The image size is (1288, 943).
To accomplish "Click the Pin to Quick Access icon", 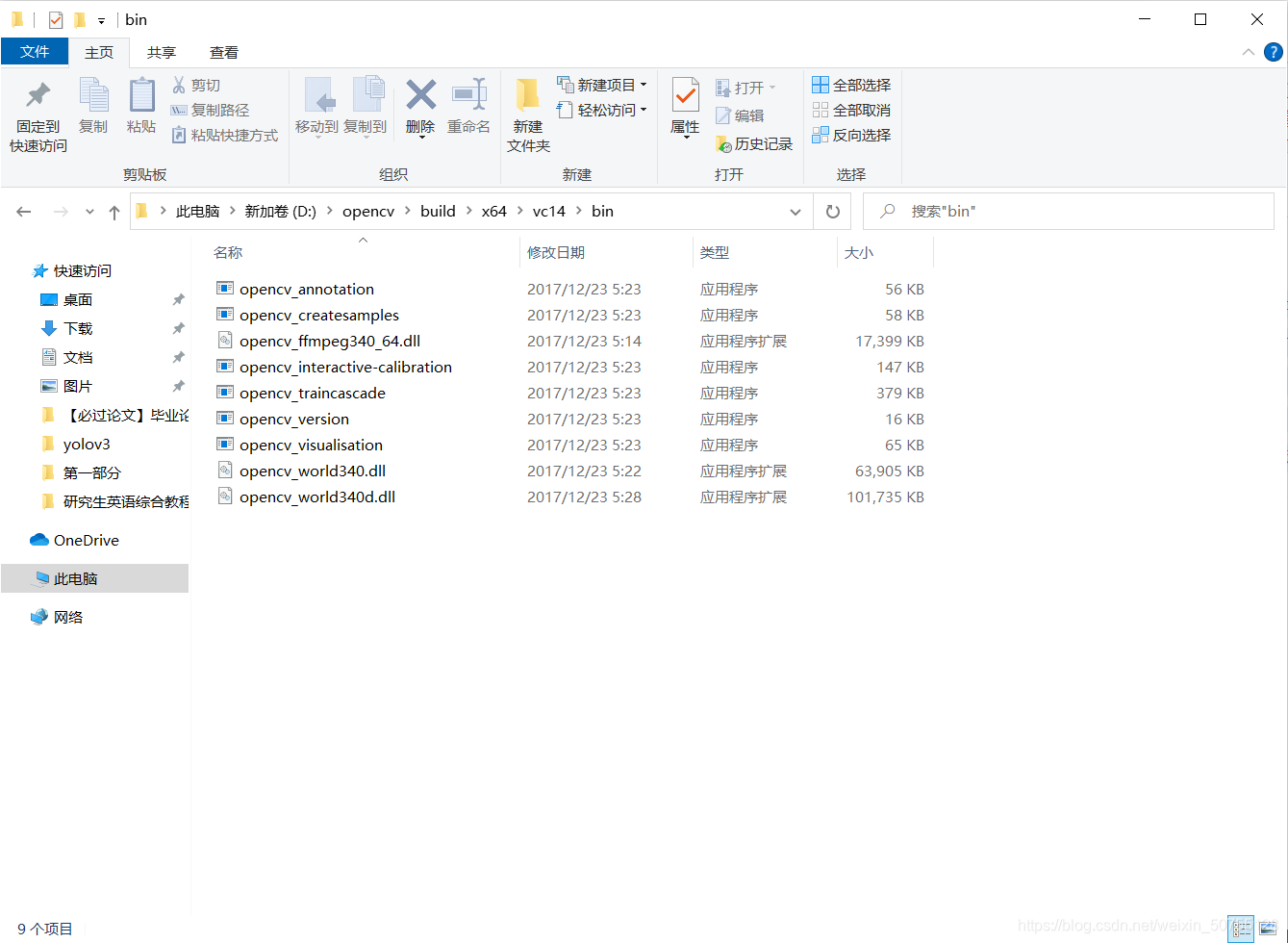I will click(x=38, y=96).
